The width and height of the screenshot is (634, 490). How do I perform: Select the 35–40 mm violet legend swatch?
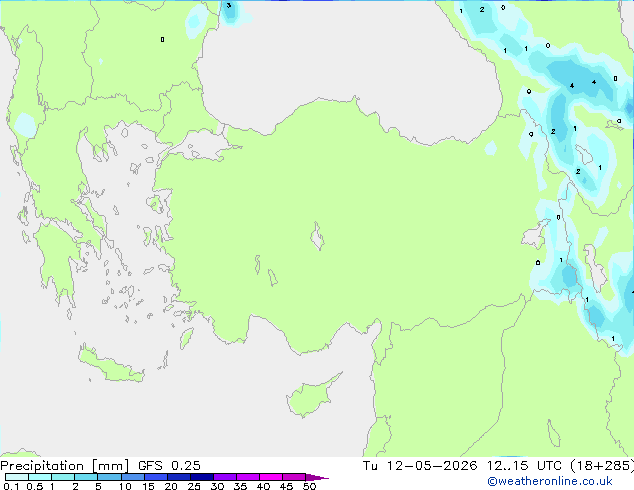pyautogui.click(x=248, y=477)
